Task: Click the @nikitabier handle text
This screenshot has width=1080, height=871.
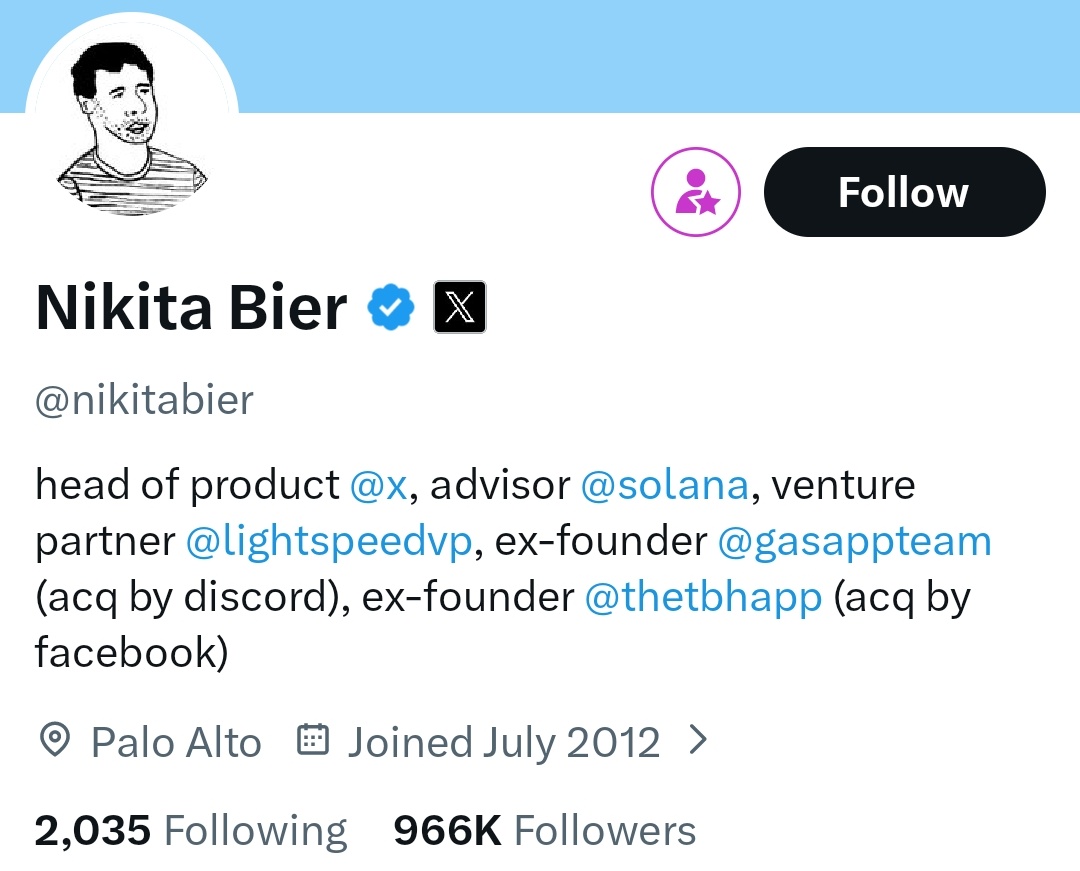Action: (144, 400)
